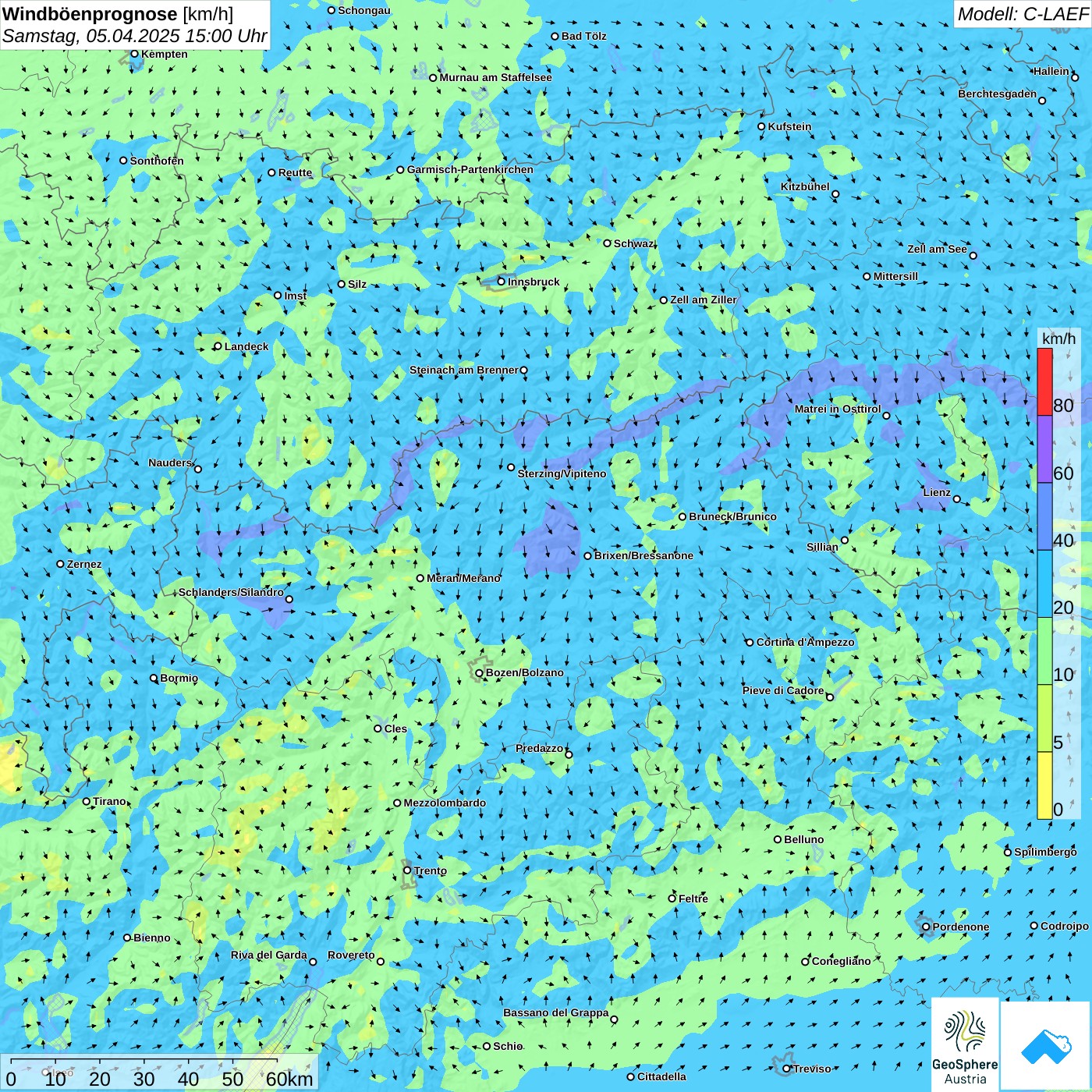1092x1092 pixels.
Task: Click the Mittersill label
Action: (895, 276)
